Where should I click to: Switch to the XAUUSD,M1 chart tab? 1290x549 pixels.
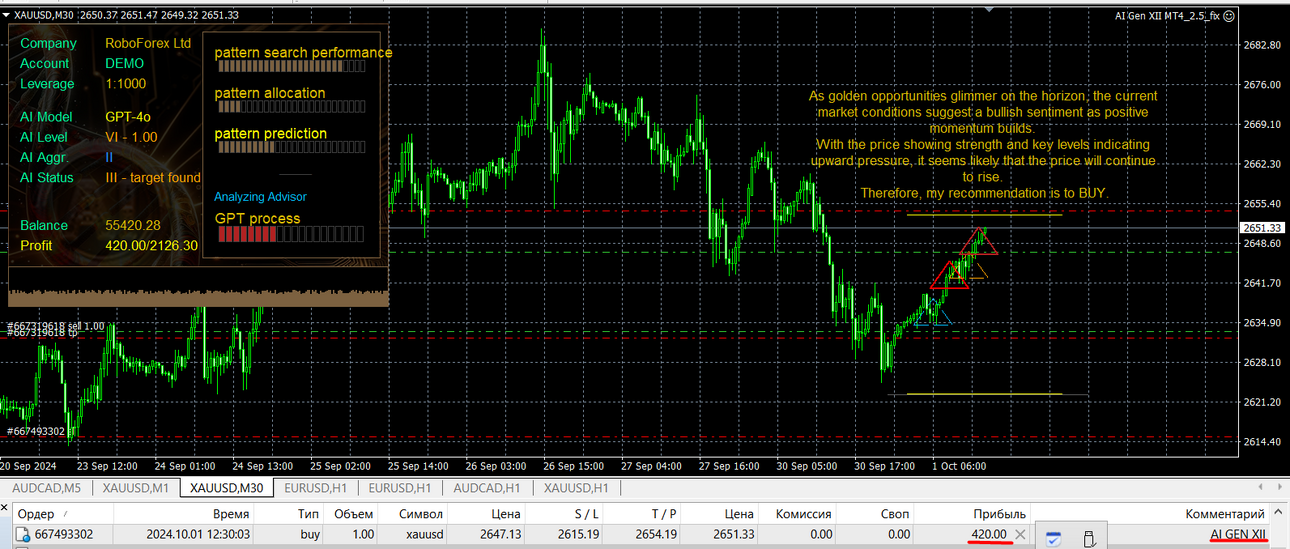pyautogui.click(x=134, y=488)
